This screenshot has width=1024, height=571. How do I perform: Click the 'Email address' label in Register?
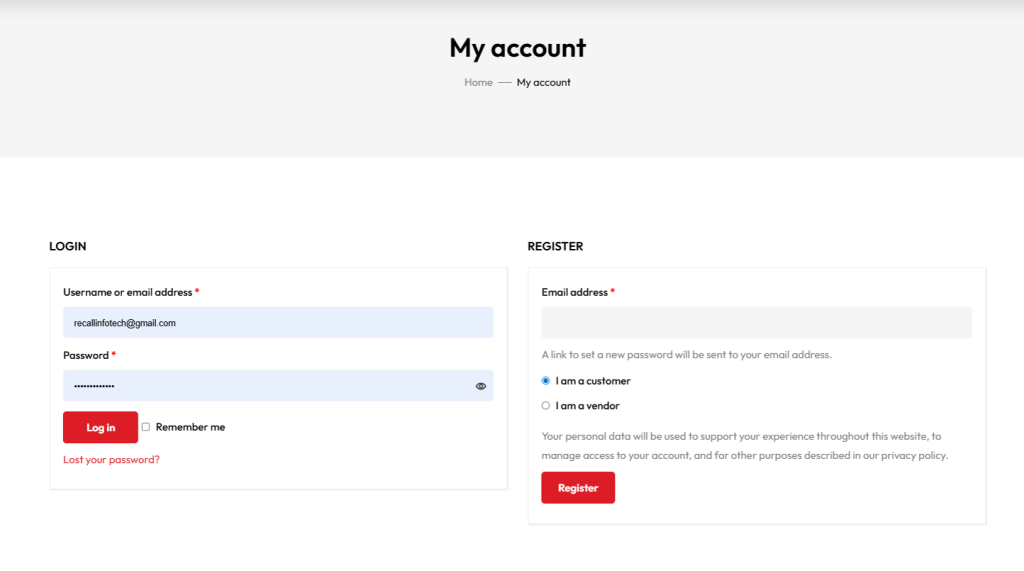(574, 293)
